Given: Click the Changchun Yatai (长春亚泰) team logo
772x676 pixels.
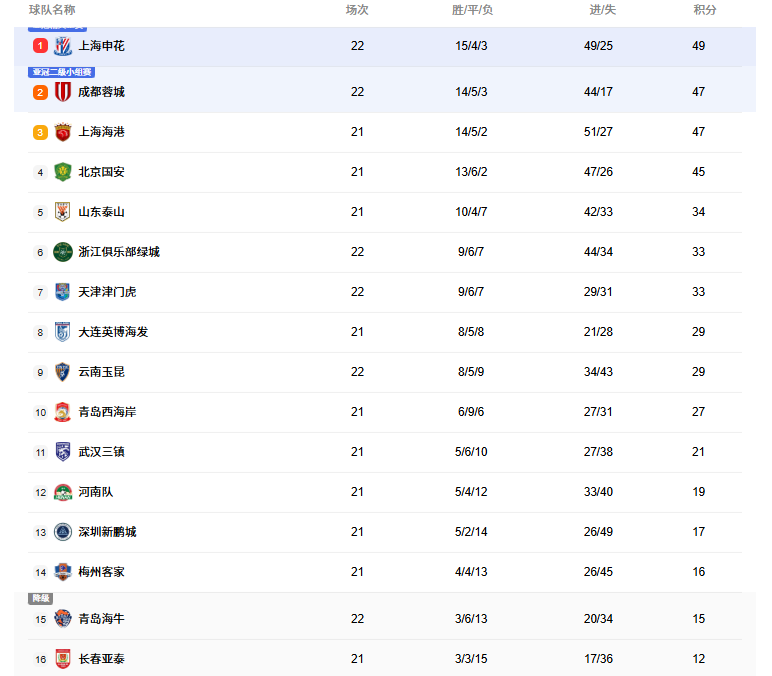Looking at the screenshot, I should [x=63, y=659].
